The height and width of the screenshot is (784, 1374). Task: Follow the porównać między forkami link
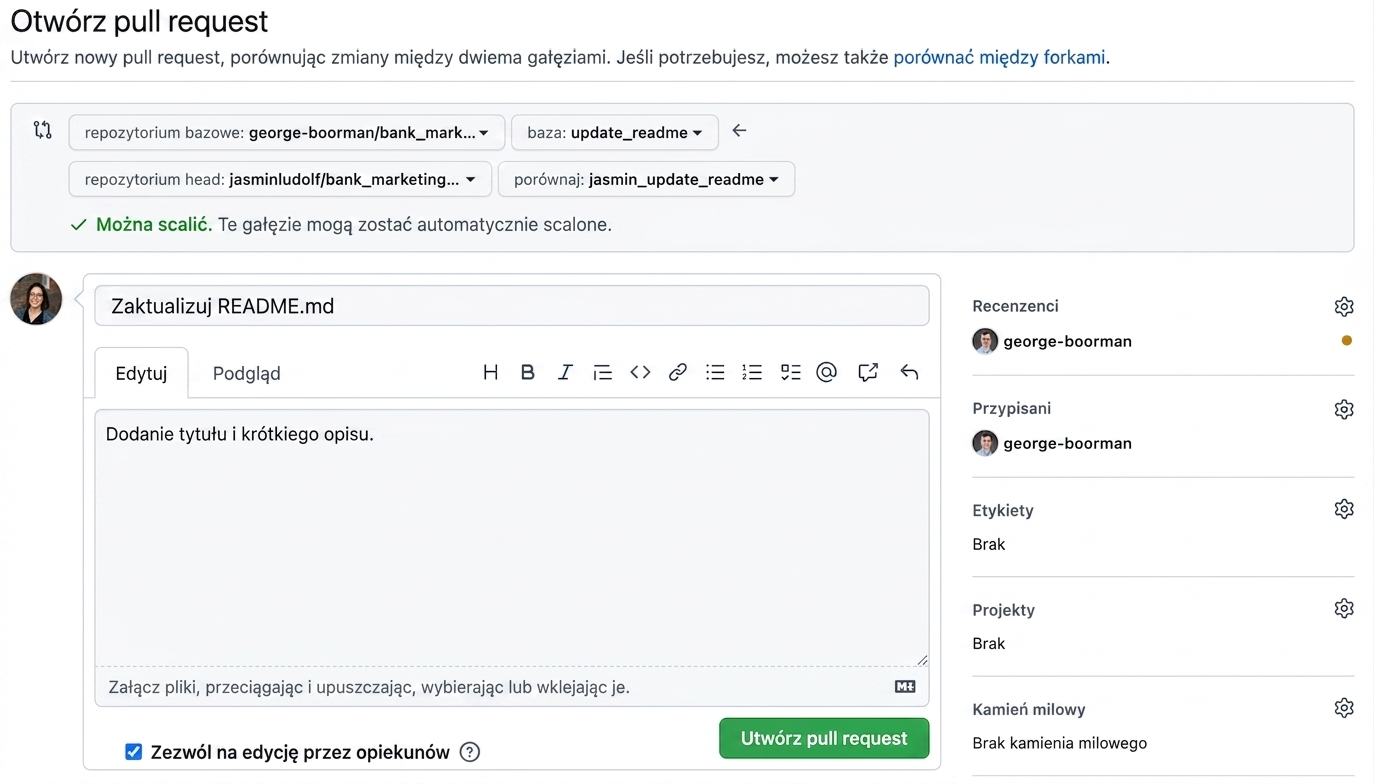coord(999,57)
